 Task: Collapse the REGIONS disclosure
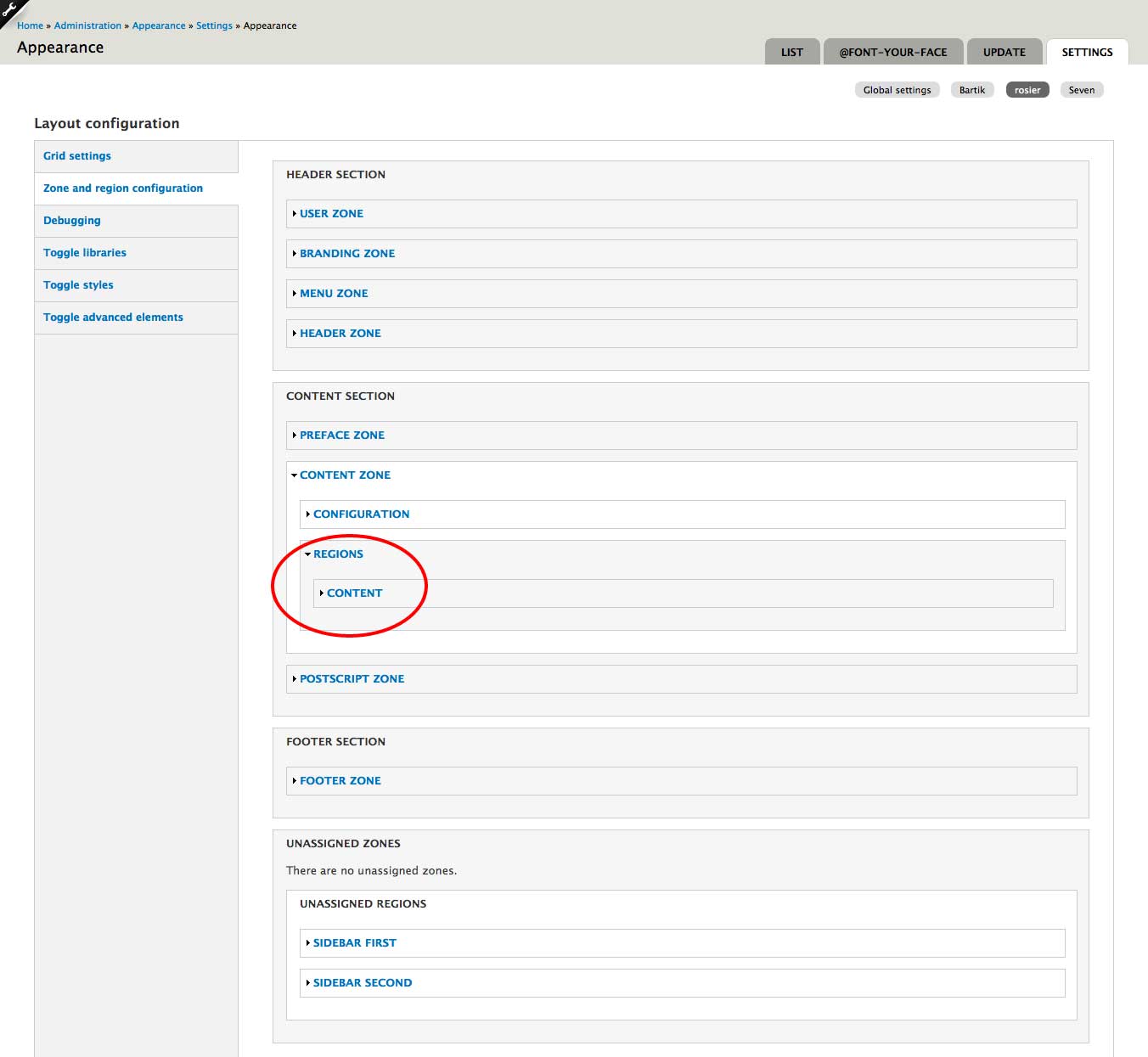[338, 554]
